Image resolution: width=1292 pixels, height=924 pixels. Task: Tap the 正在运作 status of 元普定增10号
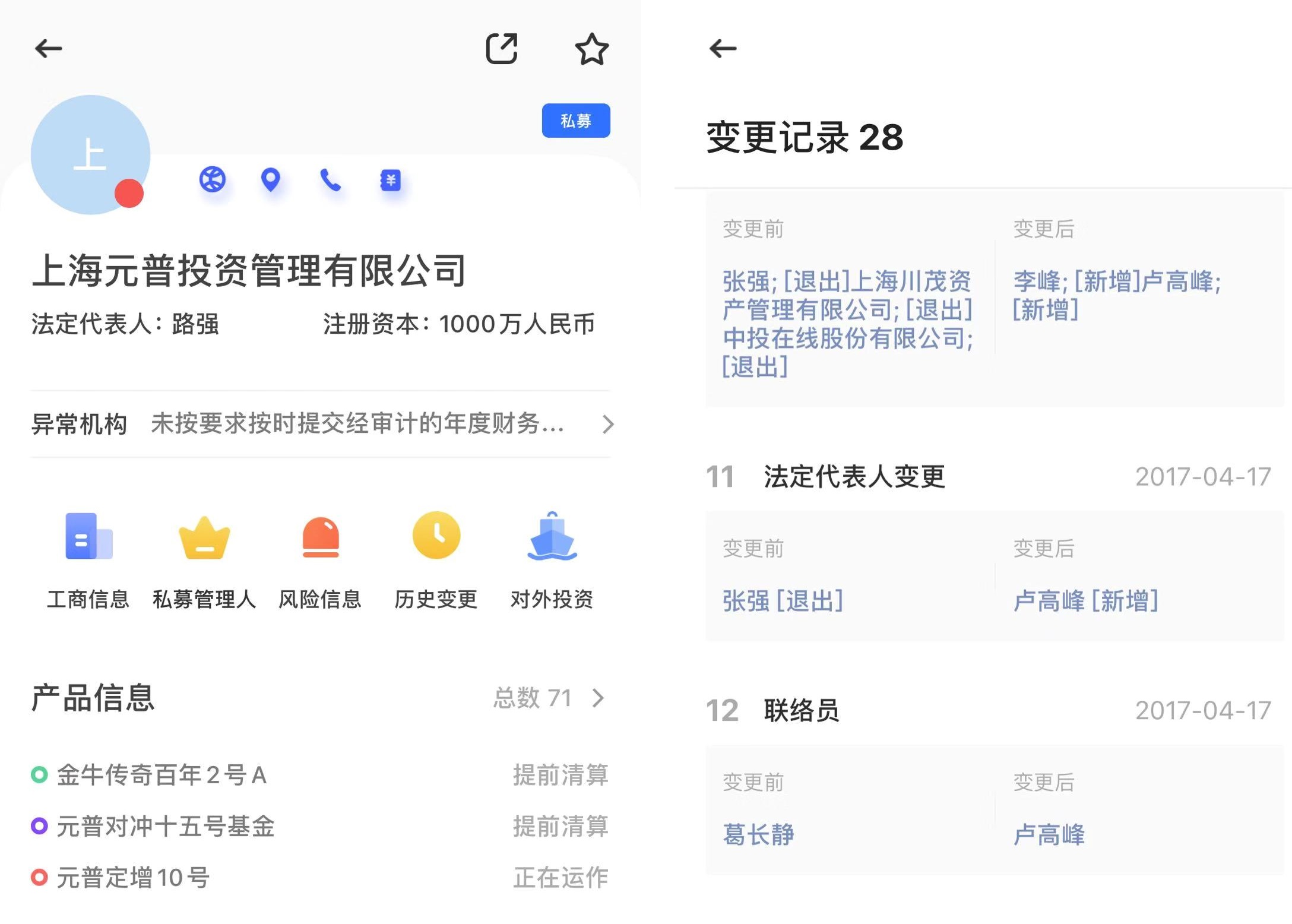coord(561,878)
